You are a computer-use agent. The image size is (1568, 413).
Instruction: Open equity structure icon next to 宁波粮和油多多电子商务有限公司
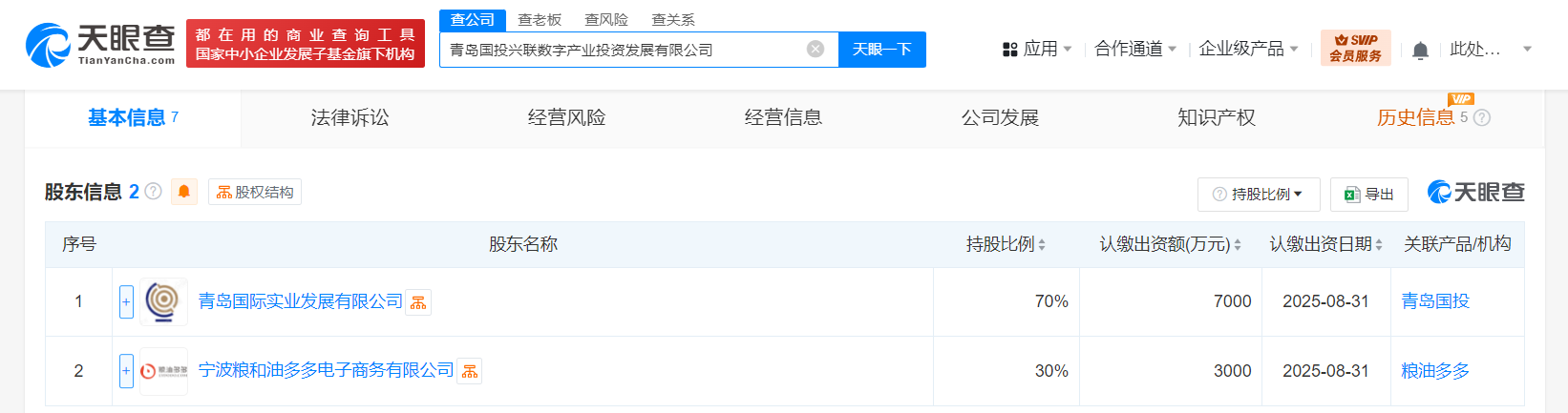470,371
